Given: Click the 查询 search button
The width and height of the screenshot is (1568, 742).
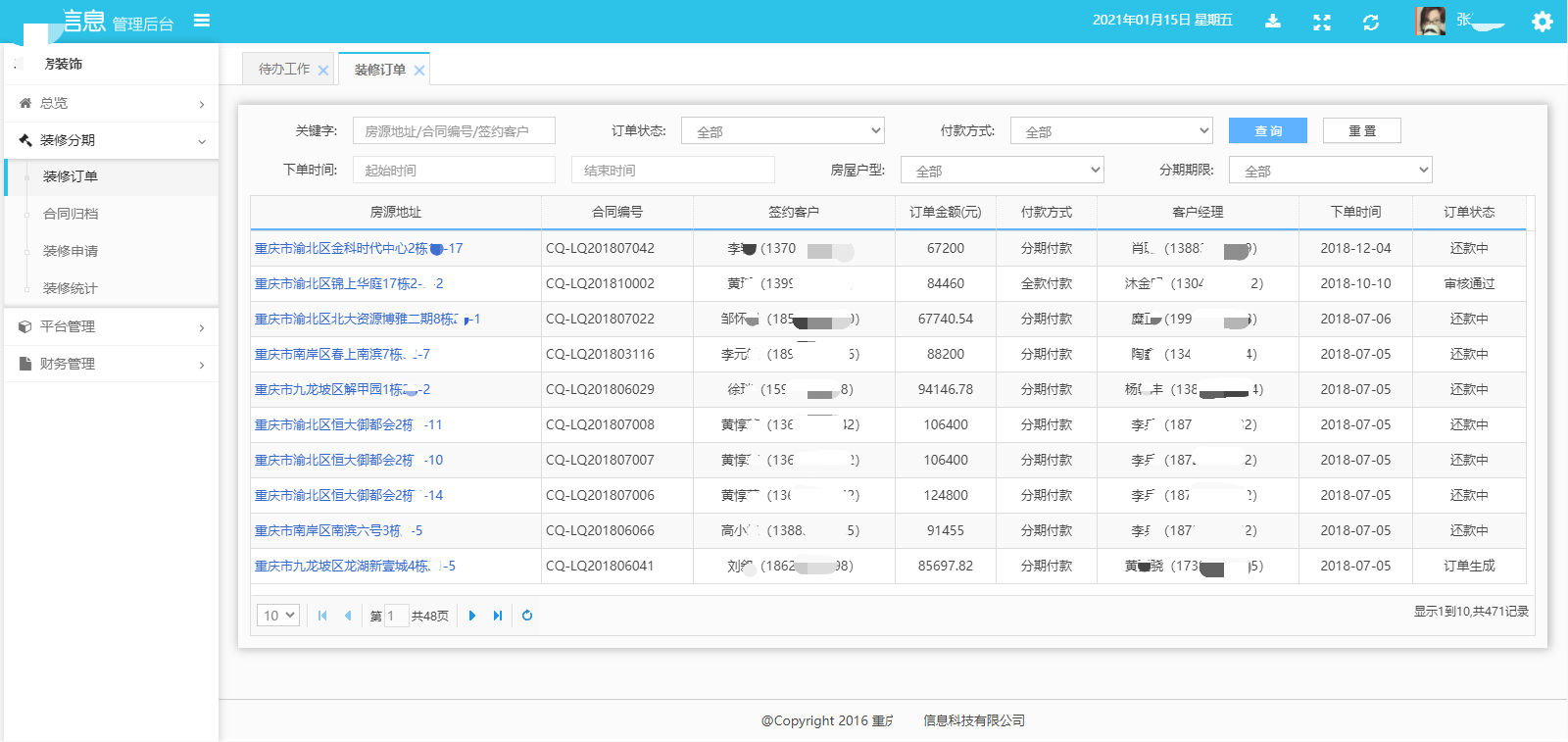Looking at the screenshot, I should click(1267, 131).
